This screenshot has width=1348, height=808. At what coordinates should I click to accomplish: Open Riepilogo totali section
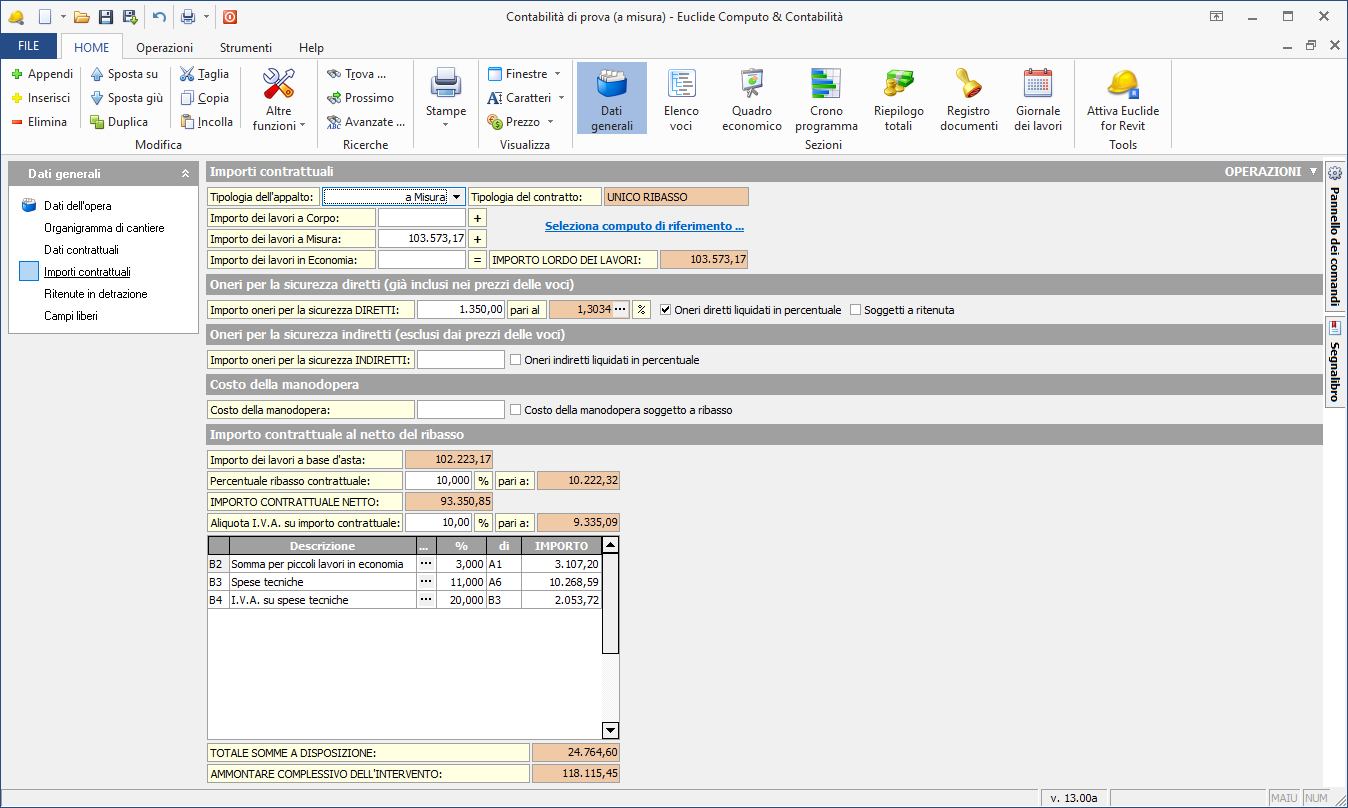point(898,98)
